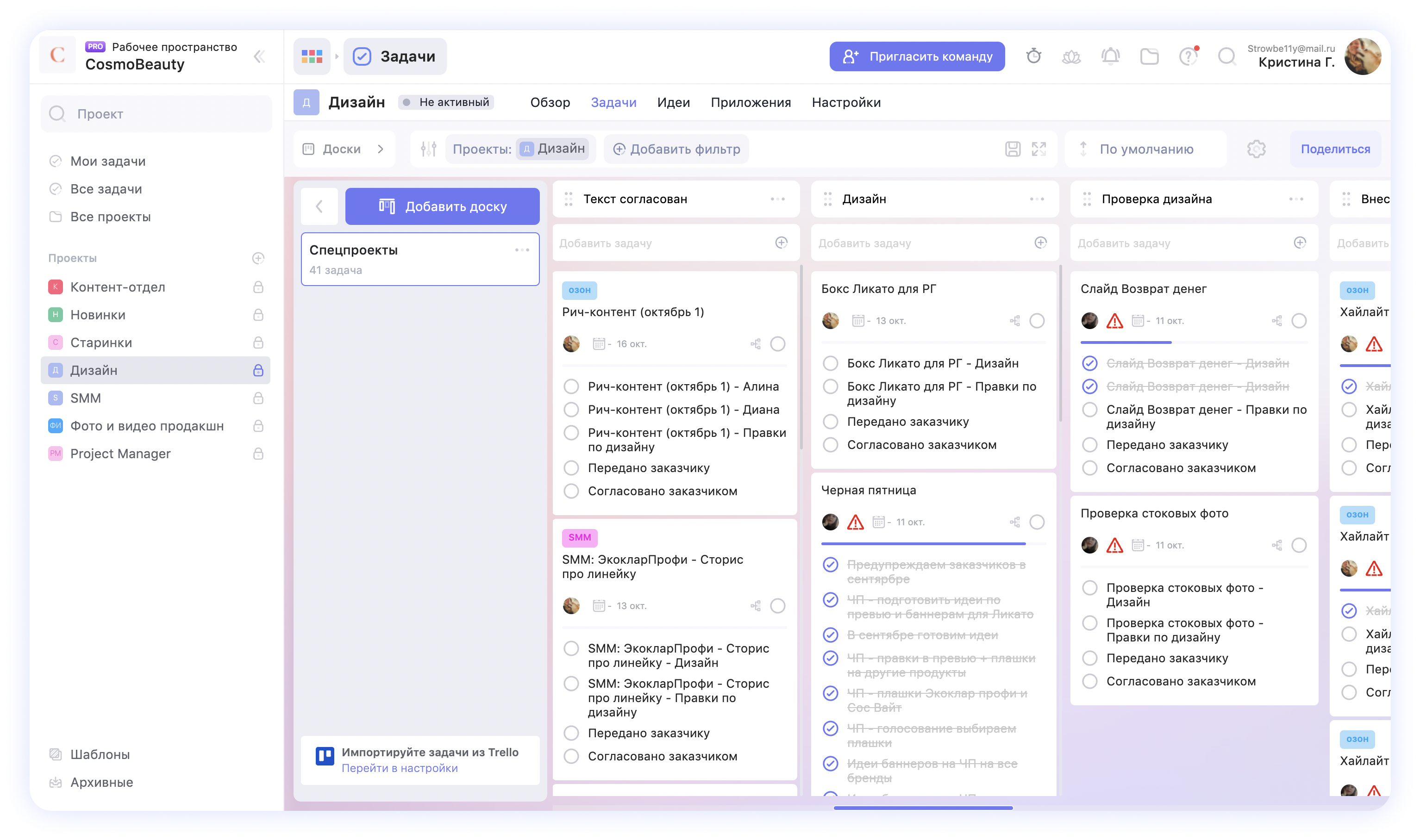The height and width of the screenshot is (840, 1420).
Task: Click the lotus icon in header
Action: (x=1071, y=56)
